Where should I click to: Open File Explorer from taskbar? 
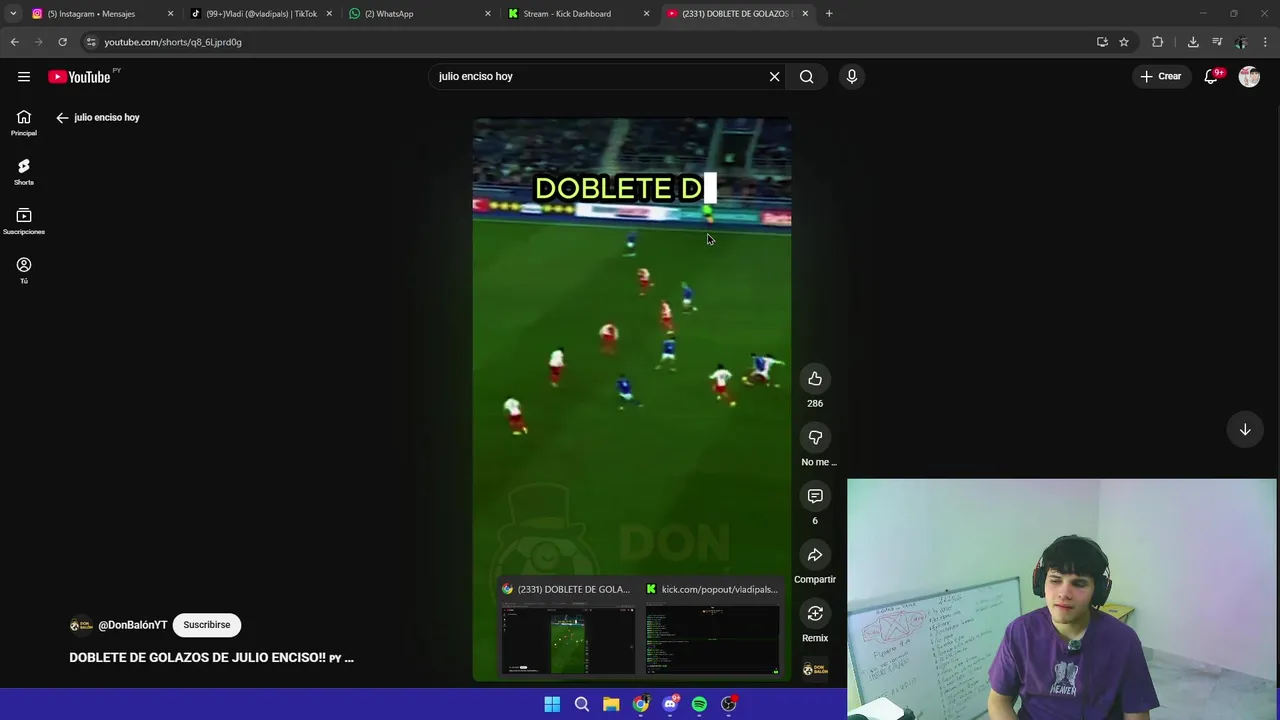click(611, 704)
